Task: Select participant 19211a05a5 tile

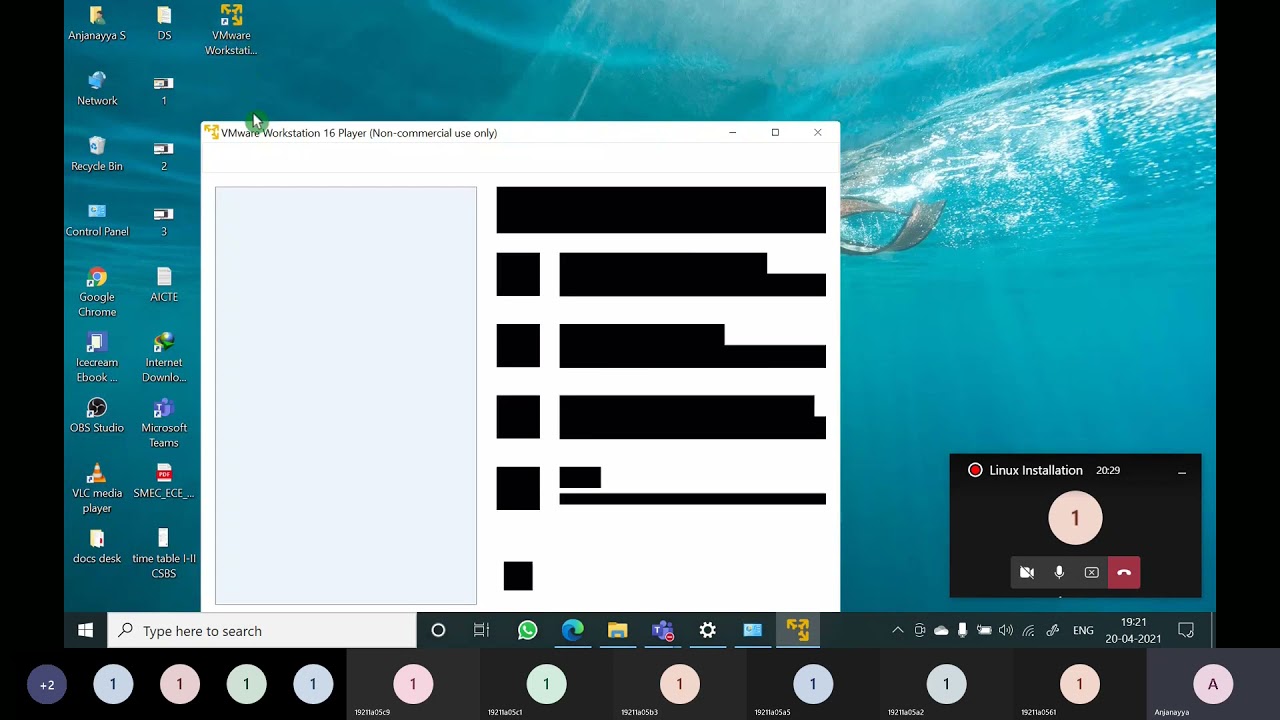Action: [x=812, y=685]
